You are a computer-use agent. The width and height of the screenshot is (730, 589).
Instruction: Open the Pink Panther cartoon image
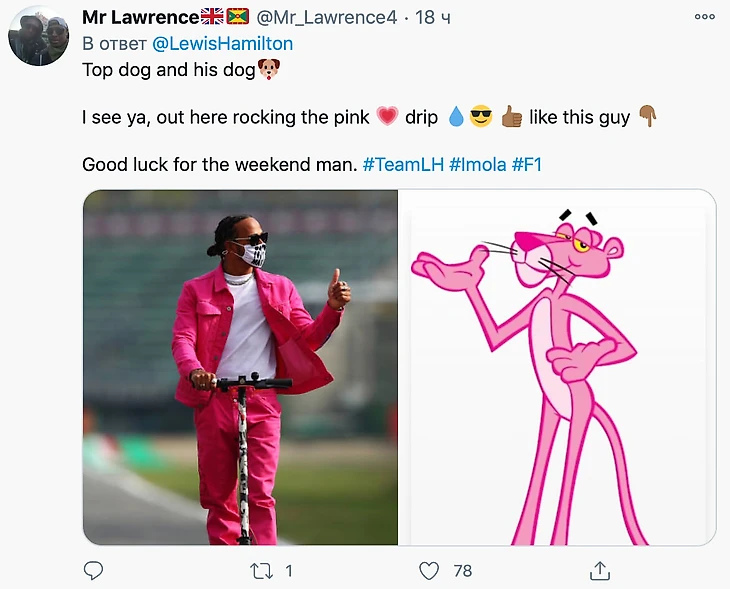coord(557,367)
